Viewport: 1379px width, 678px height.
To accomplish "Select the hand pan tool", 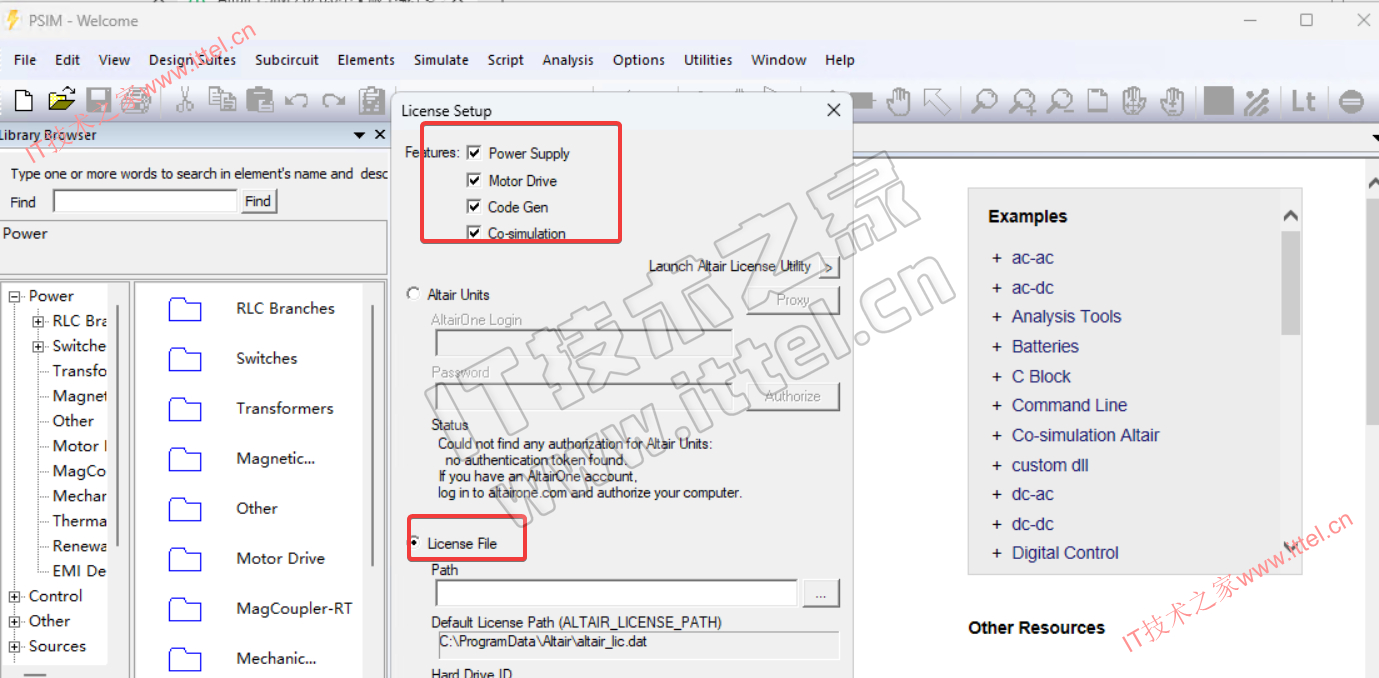I will pyautogui.click(x=900, y=101).
